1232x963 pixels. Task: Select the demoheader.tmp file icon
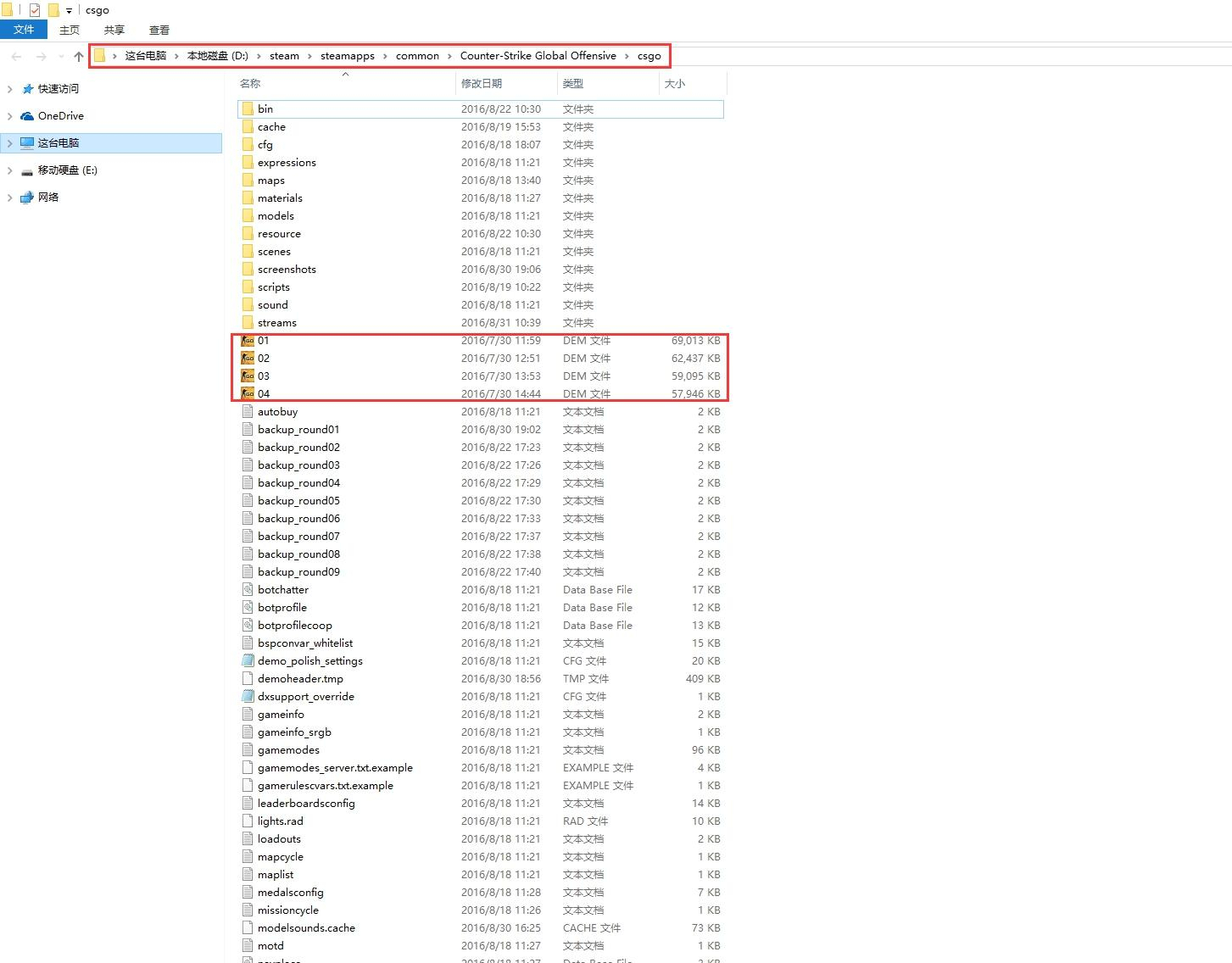click(x=248, y=678)
